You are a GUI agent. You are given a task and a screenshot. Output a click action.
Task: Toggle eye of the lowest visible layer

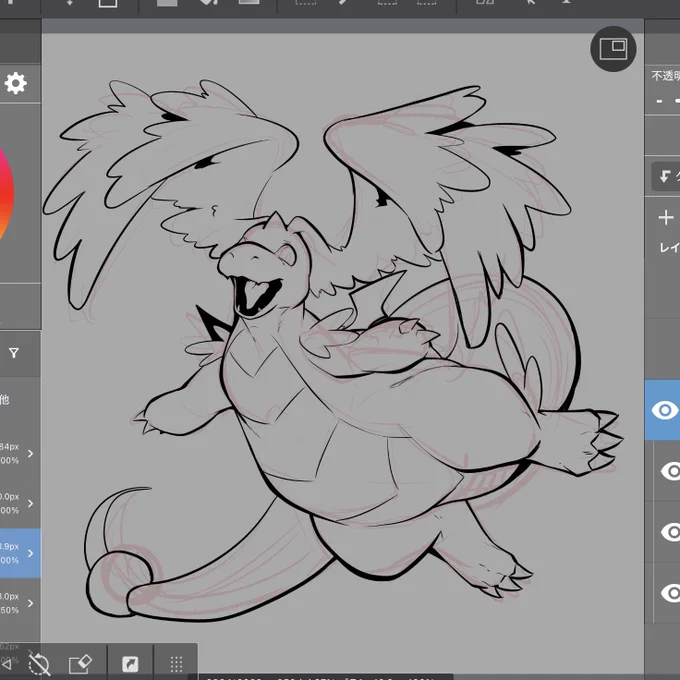(670, 593)
